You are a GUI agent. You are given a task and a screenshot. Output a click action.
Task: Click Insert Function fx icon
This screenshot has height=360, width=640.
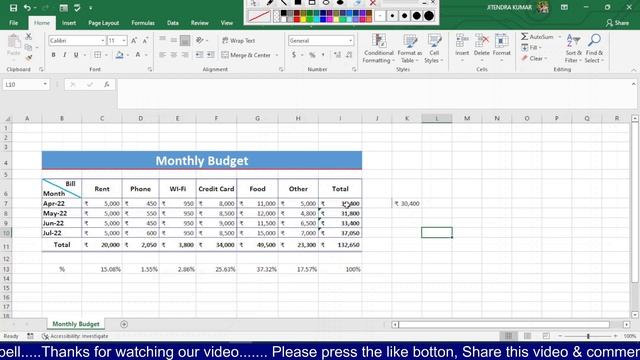107,84
